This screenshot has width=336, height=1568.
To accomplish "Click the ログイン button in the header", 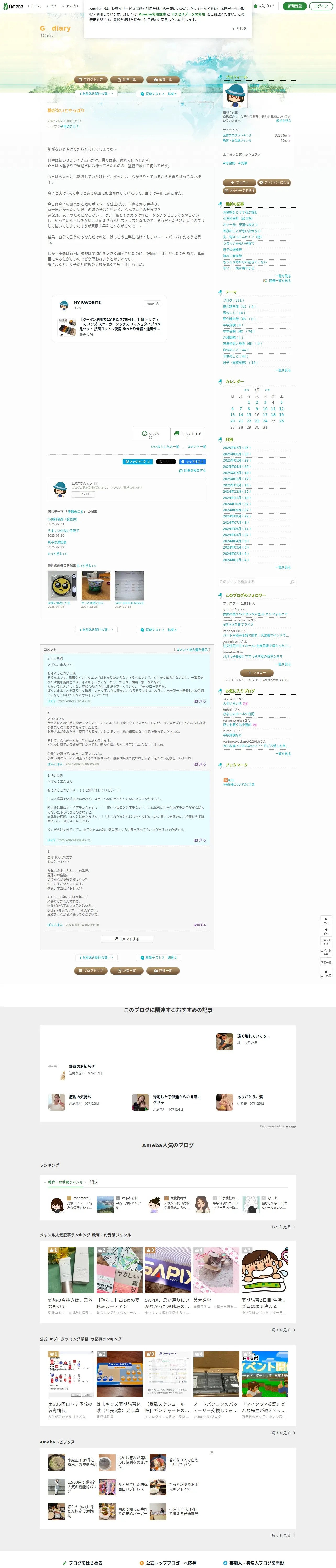I will (321, 6).
